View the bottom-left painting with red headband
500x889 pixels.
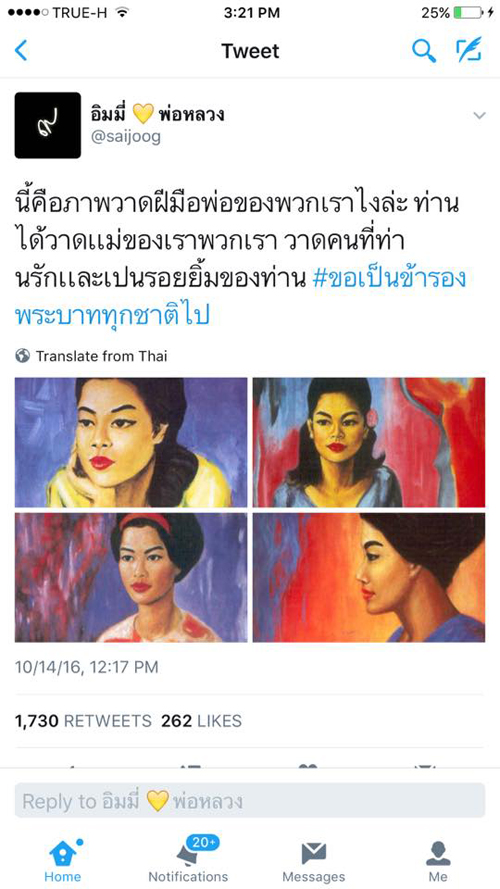click(131, 577)
